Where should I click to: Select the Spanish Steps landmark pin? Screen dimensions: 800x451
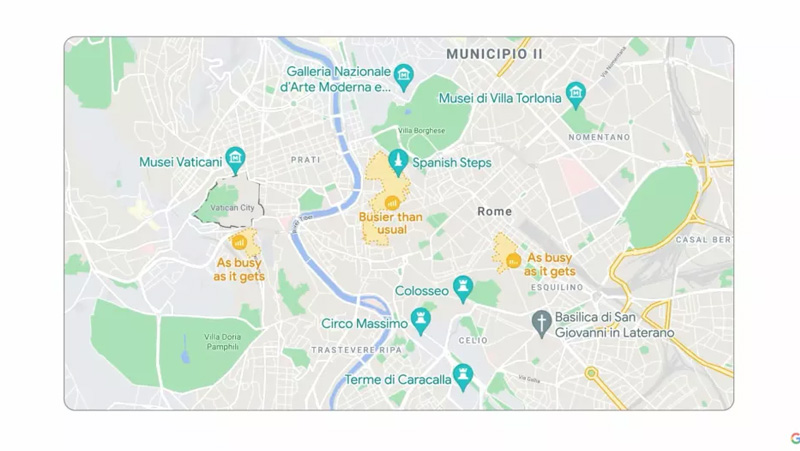point(398,162)
